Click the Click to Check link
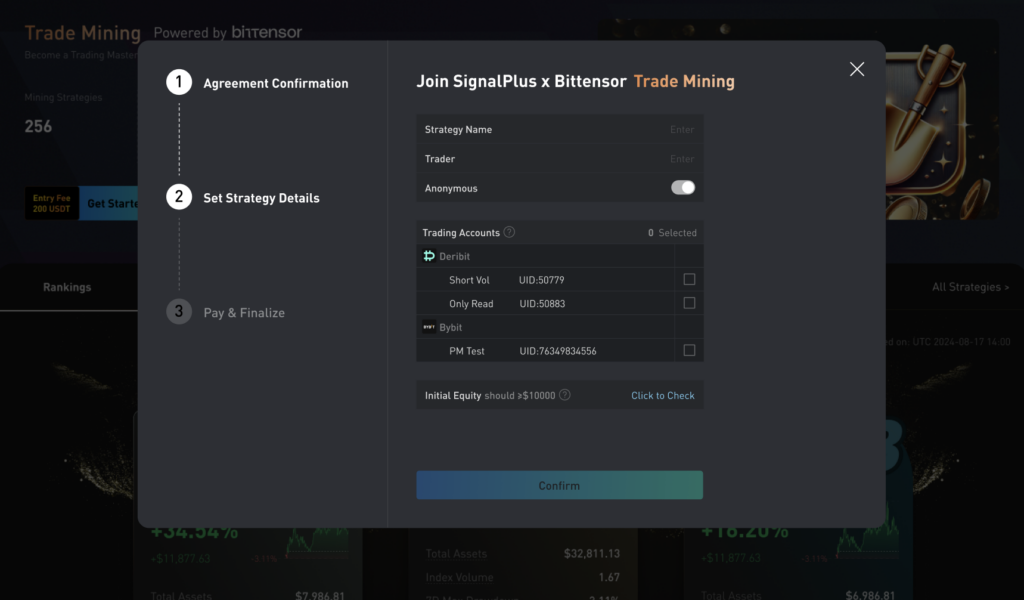Screen dimensions: 1024x600 (x=662, y=395)
